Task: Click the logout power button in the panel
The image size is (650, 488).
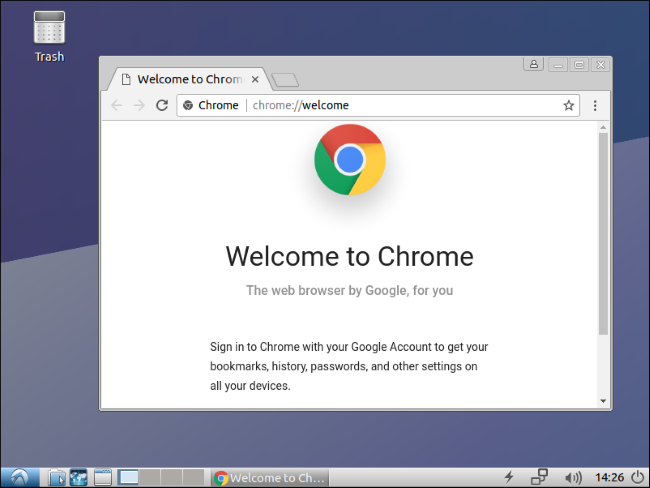Action: click(637, 477)
